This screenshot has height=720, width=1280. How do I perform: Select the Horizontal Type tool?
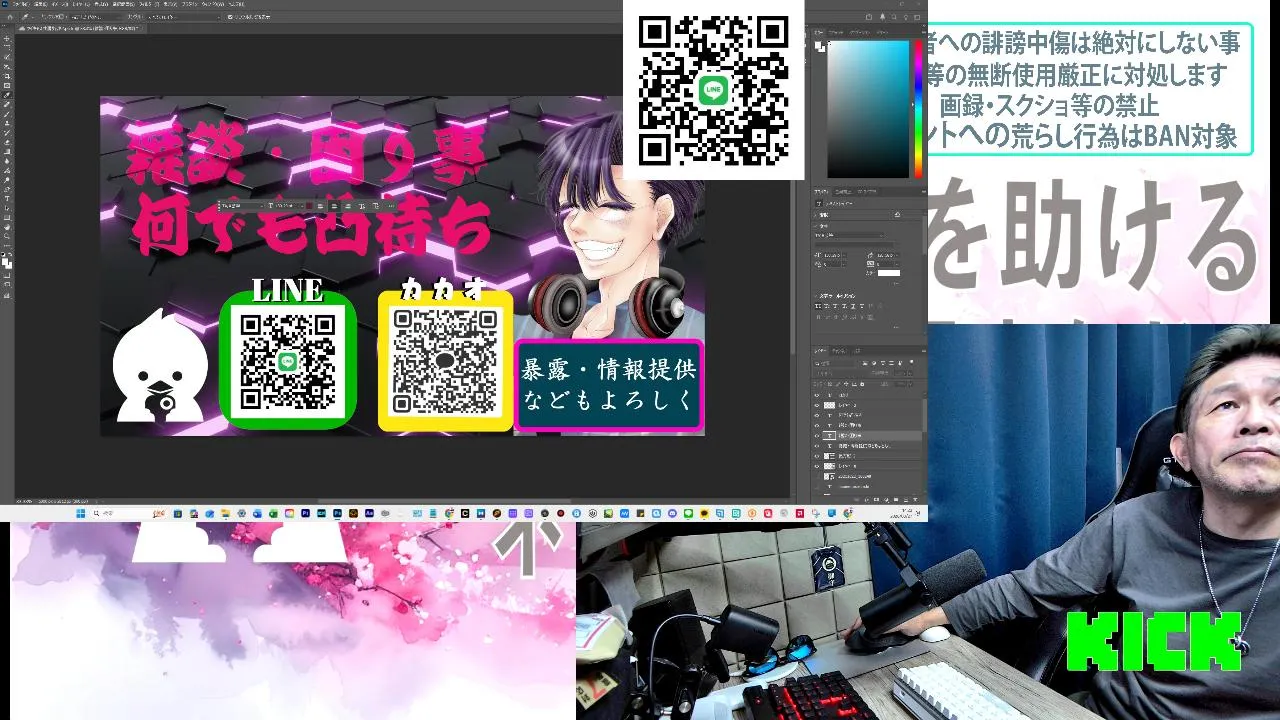pos(7,198)
